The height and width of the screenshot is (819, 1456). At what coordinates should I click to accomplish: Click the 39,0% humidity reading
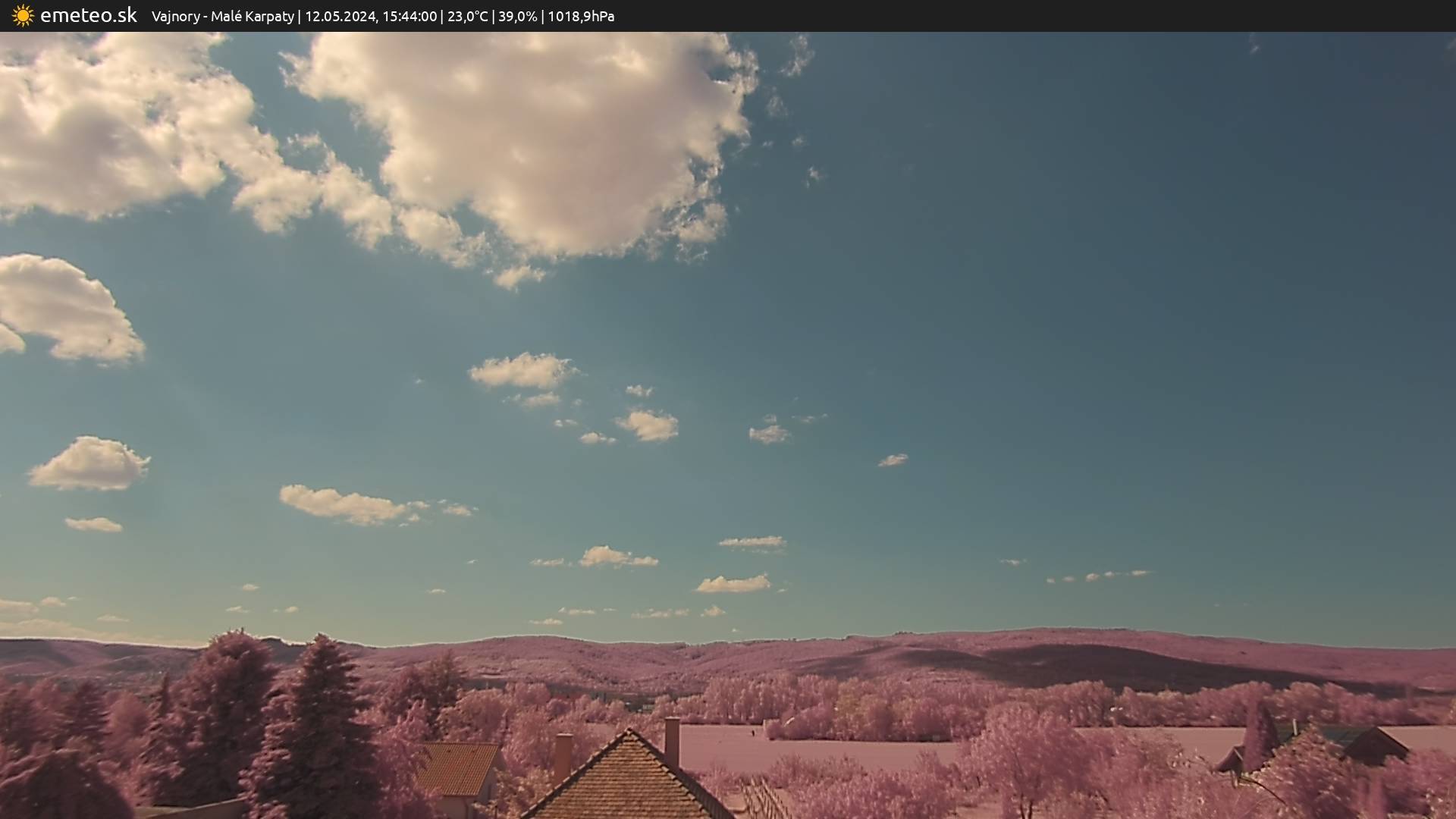pos(517,16)
